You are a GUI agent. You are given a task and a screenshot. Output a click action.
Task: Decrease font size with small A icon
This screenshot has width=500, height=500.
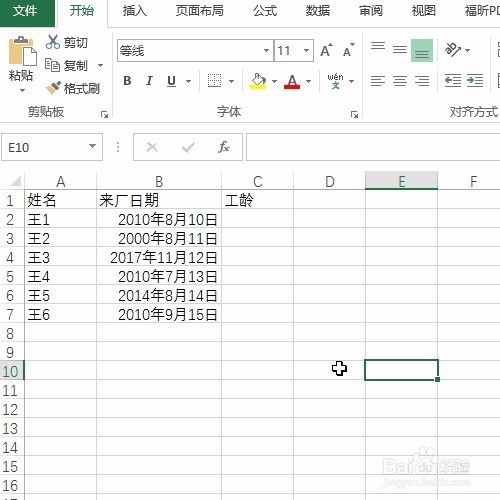[349, 51]
